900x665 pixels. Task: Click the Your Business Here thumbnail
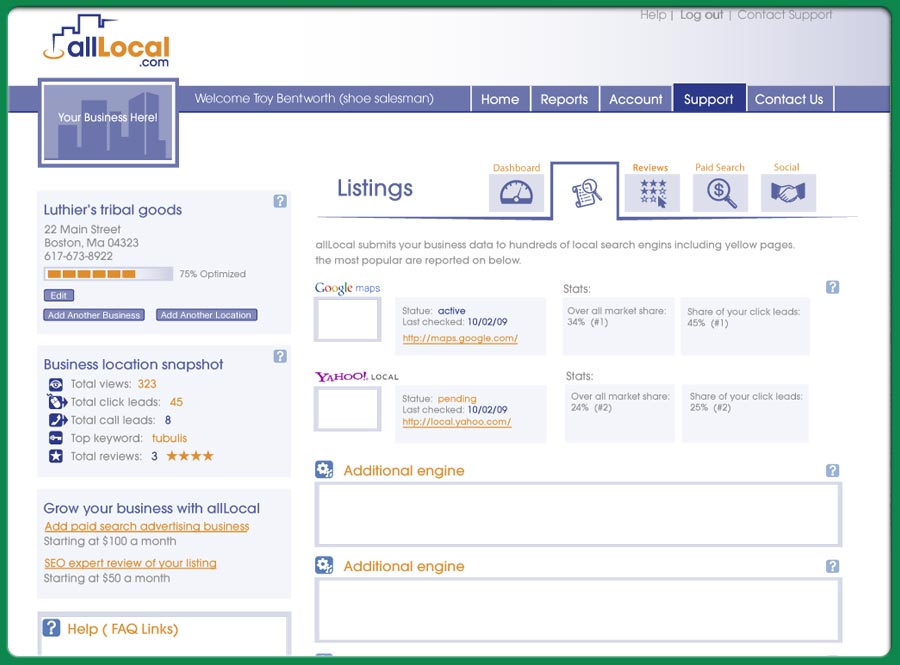[x=108, y=122]
